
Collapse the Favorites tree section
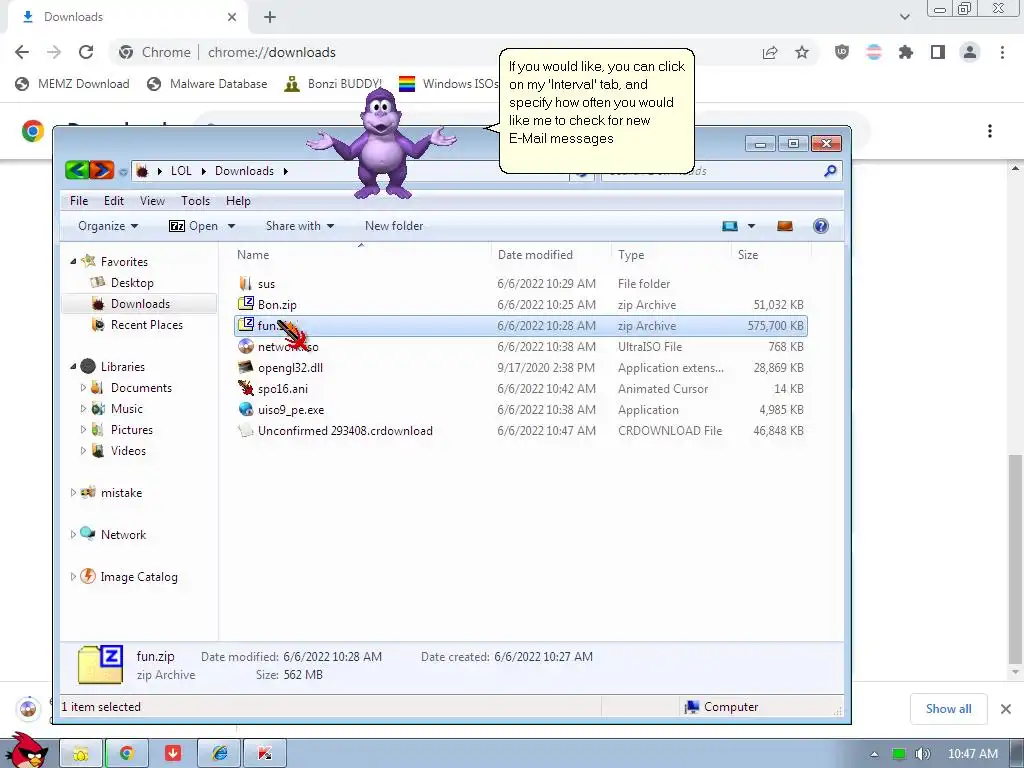[73, 261]
